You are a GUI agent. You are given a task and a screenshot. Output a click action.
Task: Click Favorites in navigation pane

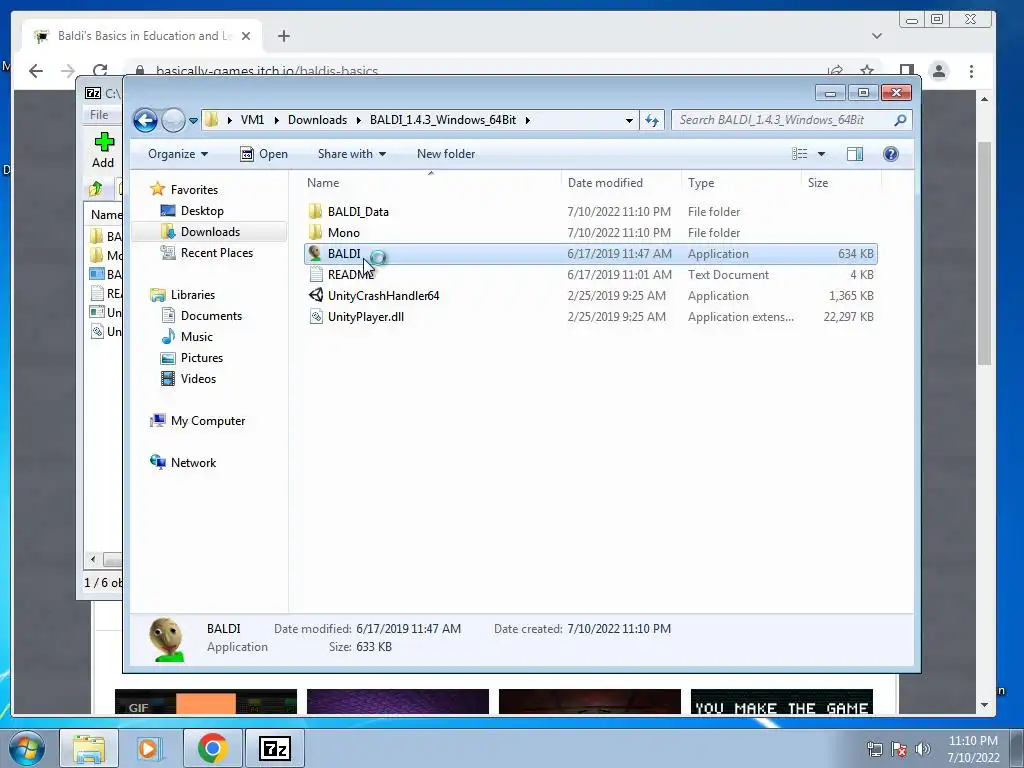[x=194, y=189]
